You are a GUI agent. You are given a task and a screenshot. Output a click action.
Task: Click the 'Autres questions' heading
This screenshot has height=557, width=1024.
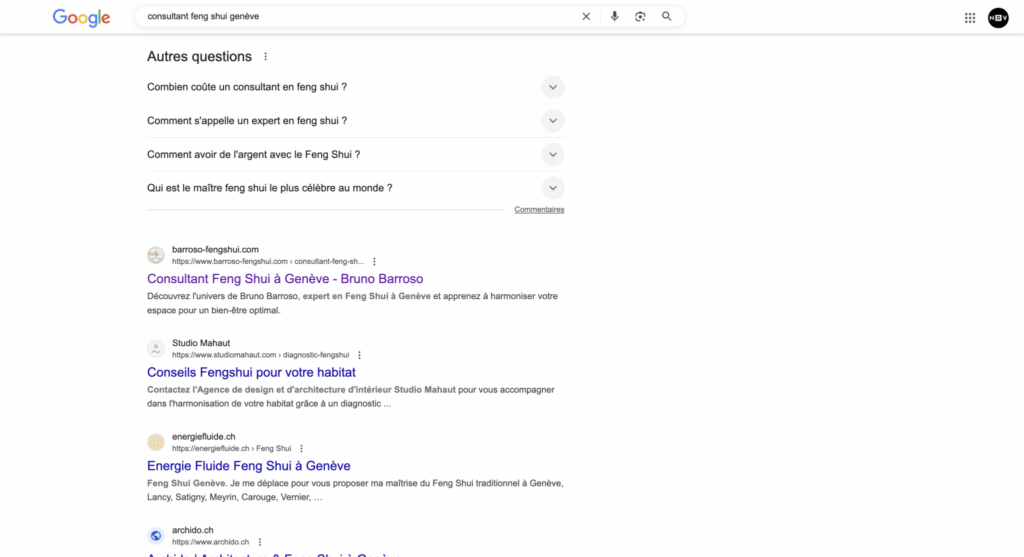tap(199, 57)
